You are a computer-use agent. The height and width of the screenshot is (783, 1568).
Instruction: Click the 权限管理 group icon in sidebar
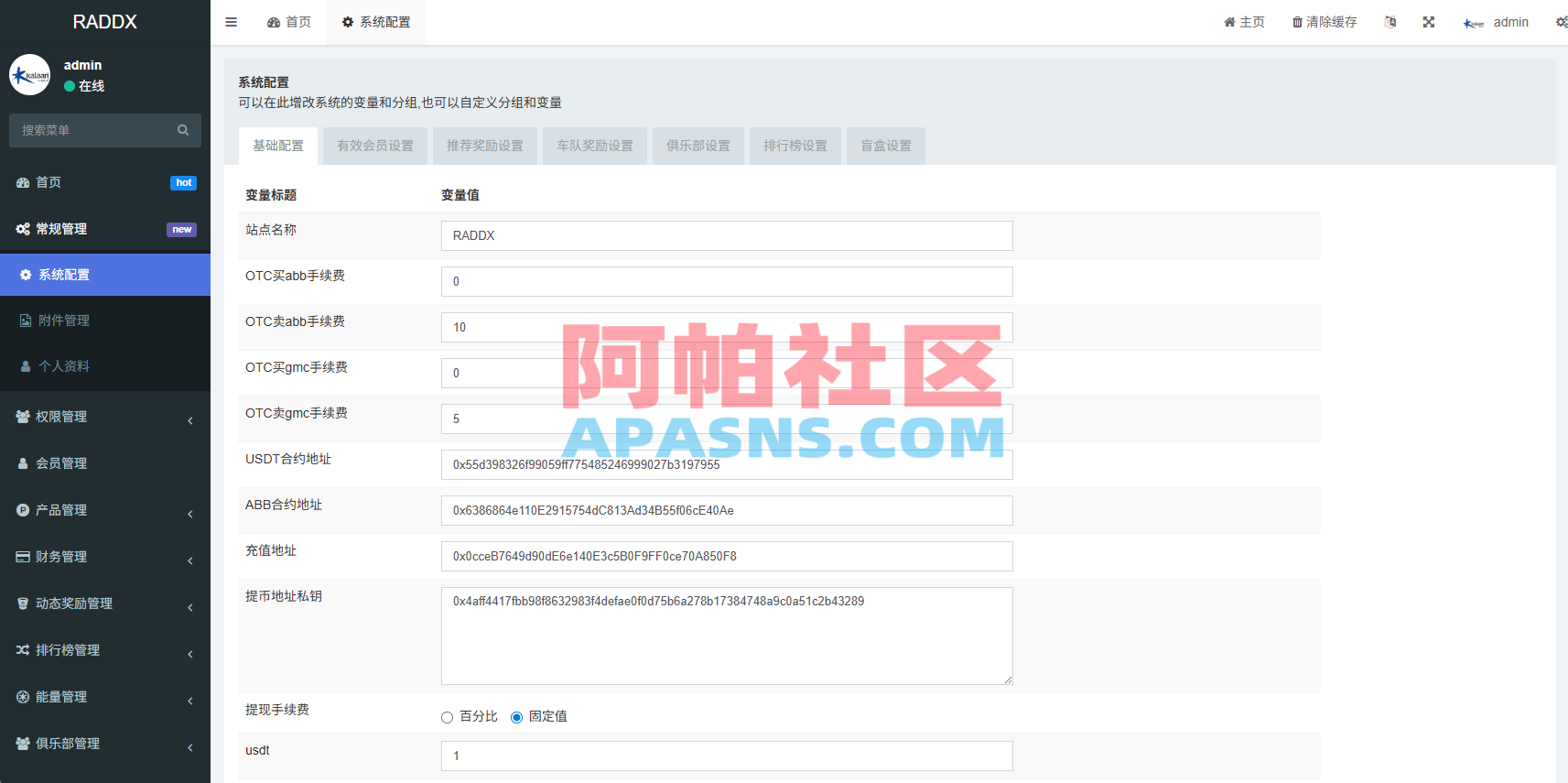(x=23, y=417)
